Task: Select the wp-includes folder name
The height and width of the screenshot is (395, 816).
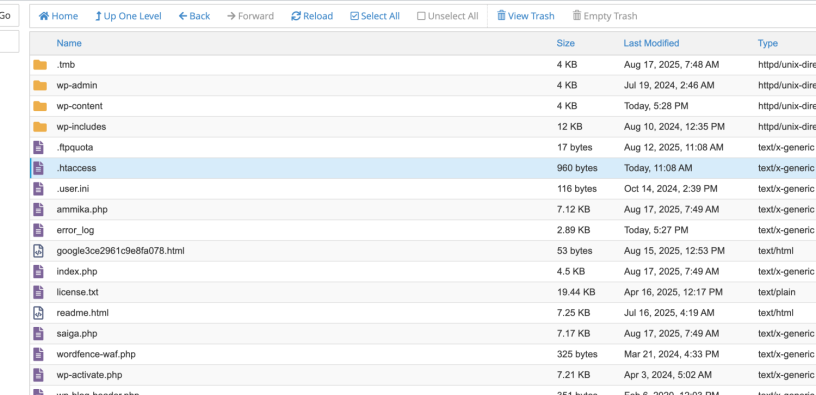Action: 81,127
